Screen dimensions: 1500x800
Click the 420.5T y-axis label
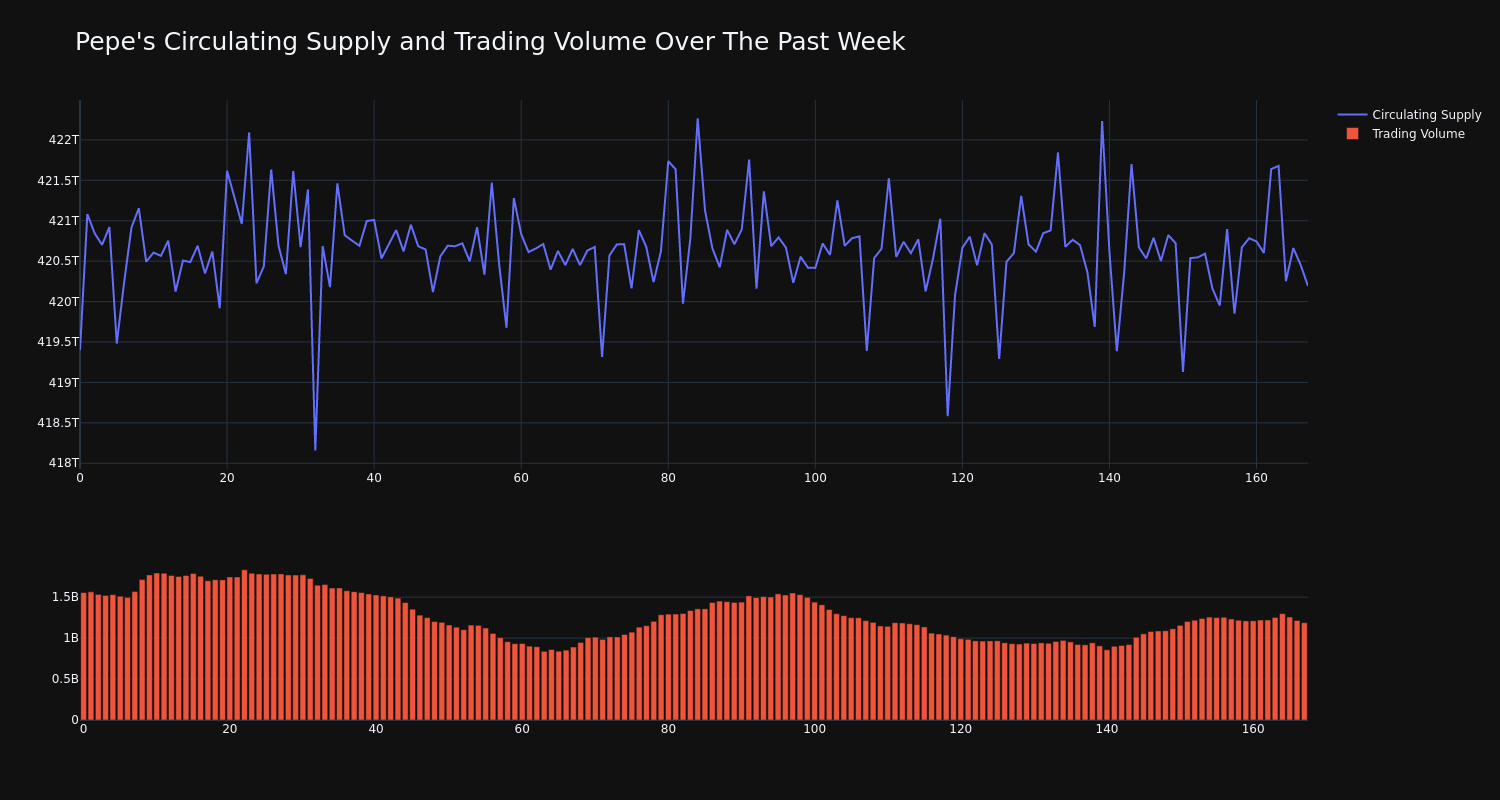(58, 261)
